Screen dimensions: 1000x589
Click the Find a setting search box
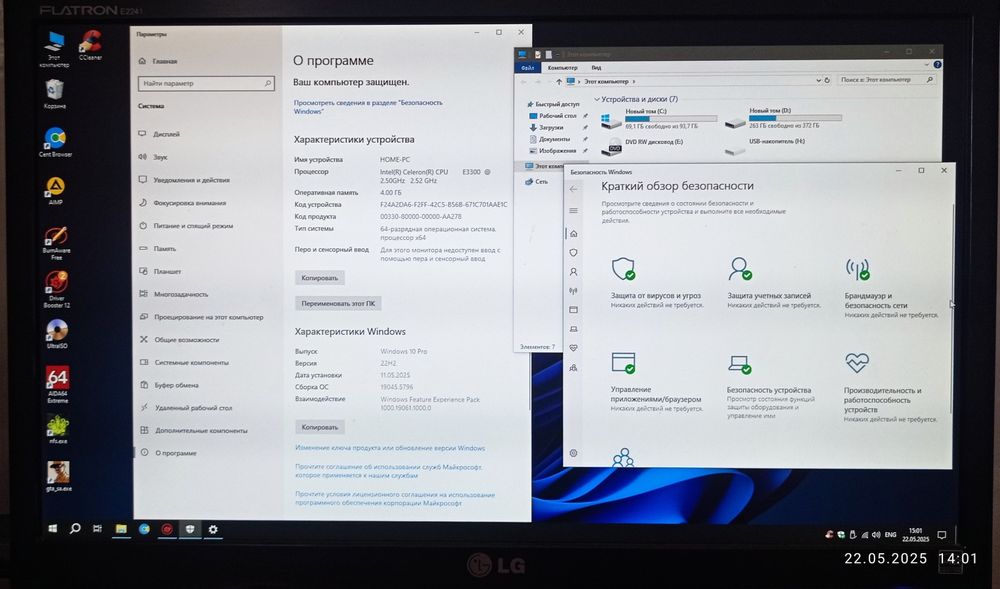coord(206,83)
